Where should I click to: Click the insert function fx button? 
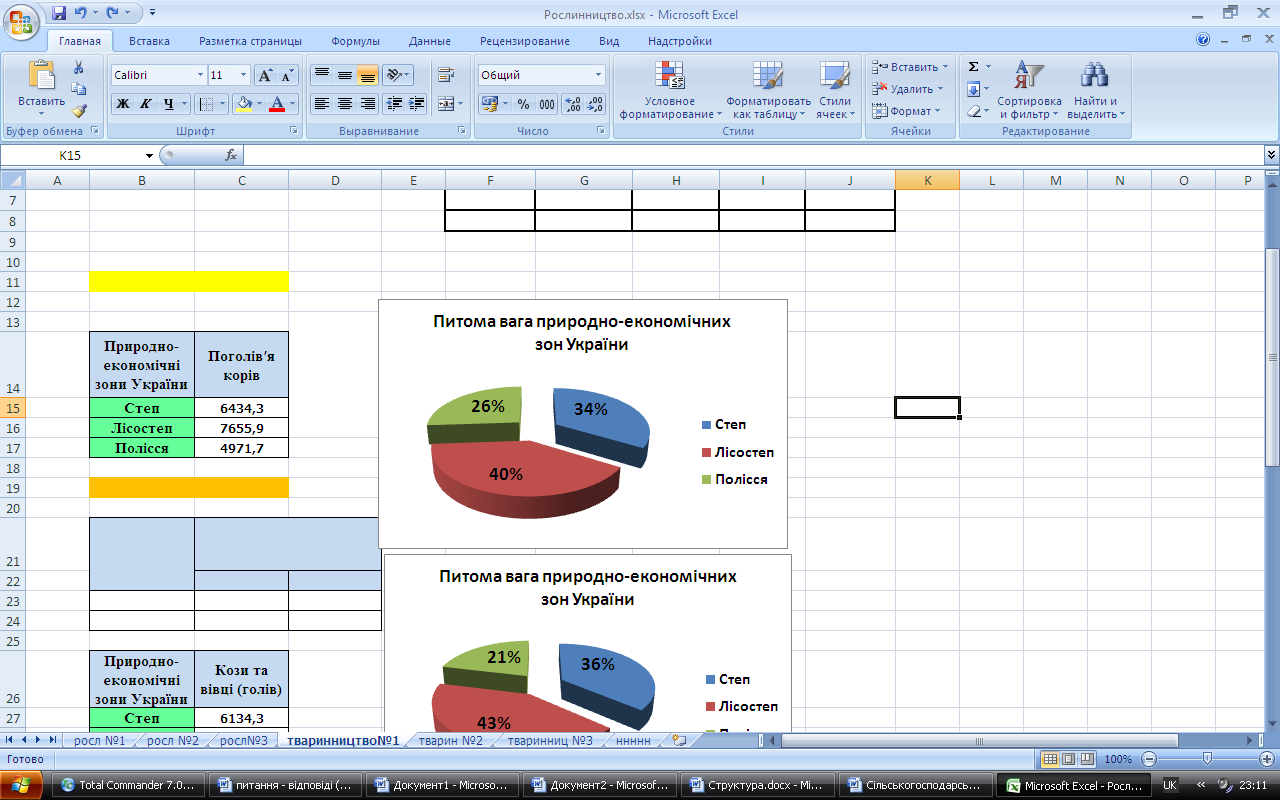pyautogui.click(x=231, y=155)
